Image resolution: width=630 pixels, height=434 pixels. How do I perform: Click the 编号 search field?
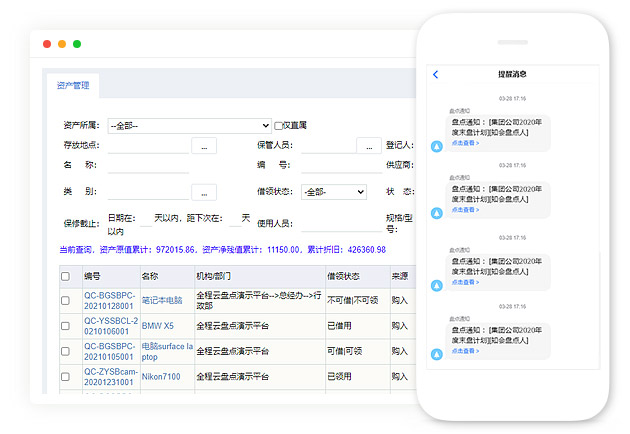tap(342, 165)
